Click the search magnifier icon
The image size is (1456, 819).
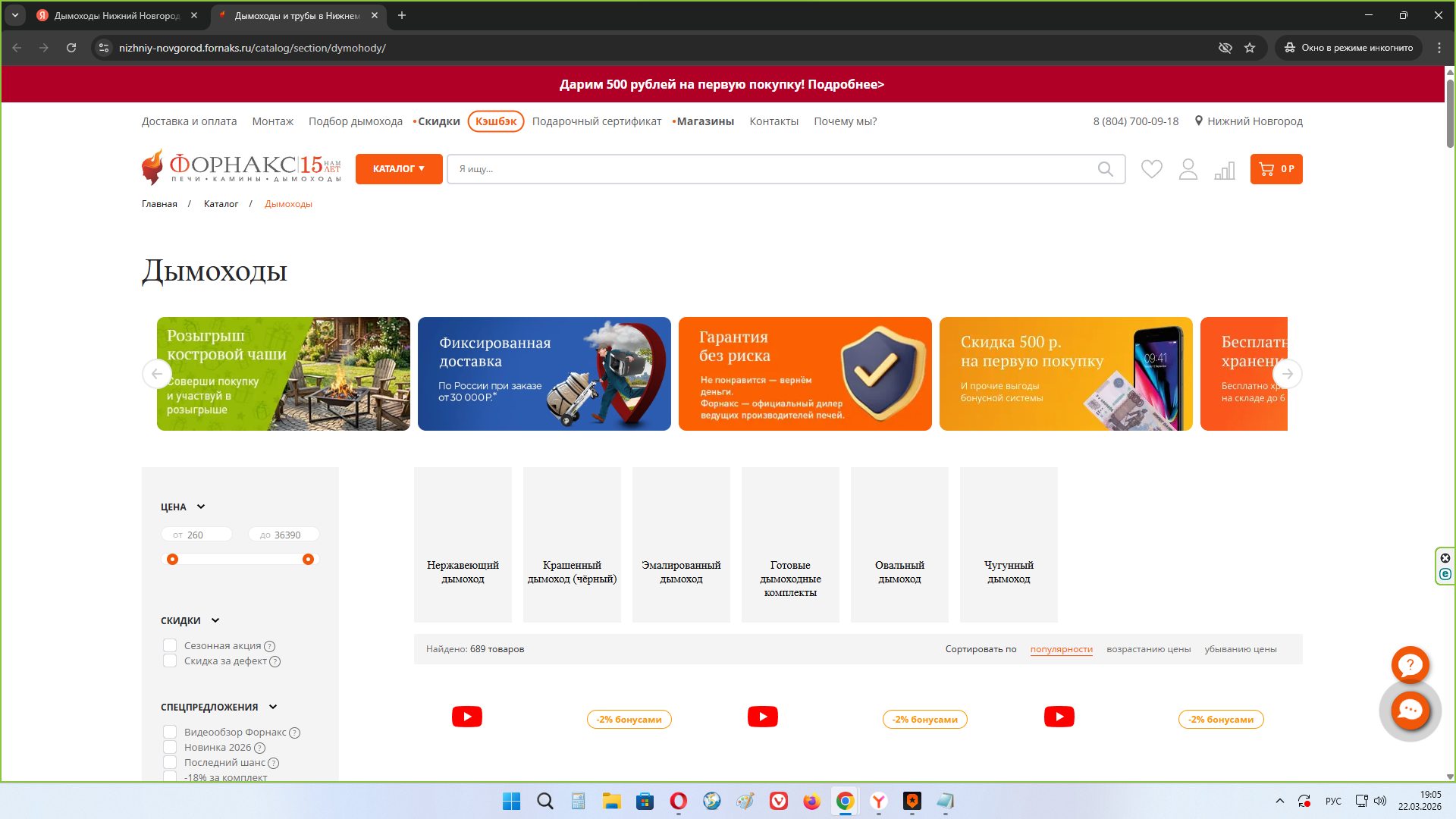tap(1105, 169)
